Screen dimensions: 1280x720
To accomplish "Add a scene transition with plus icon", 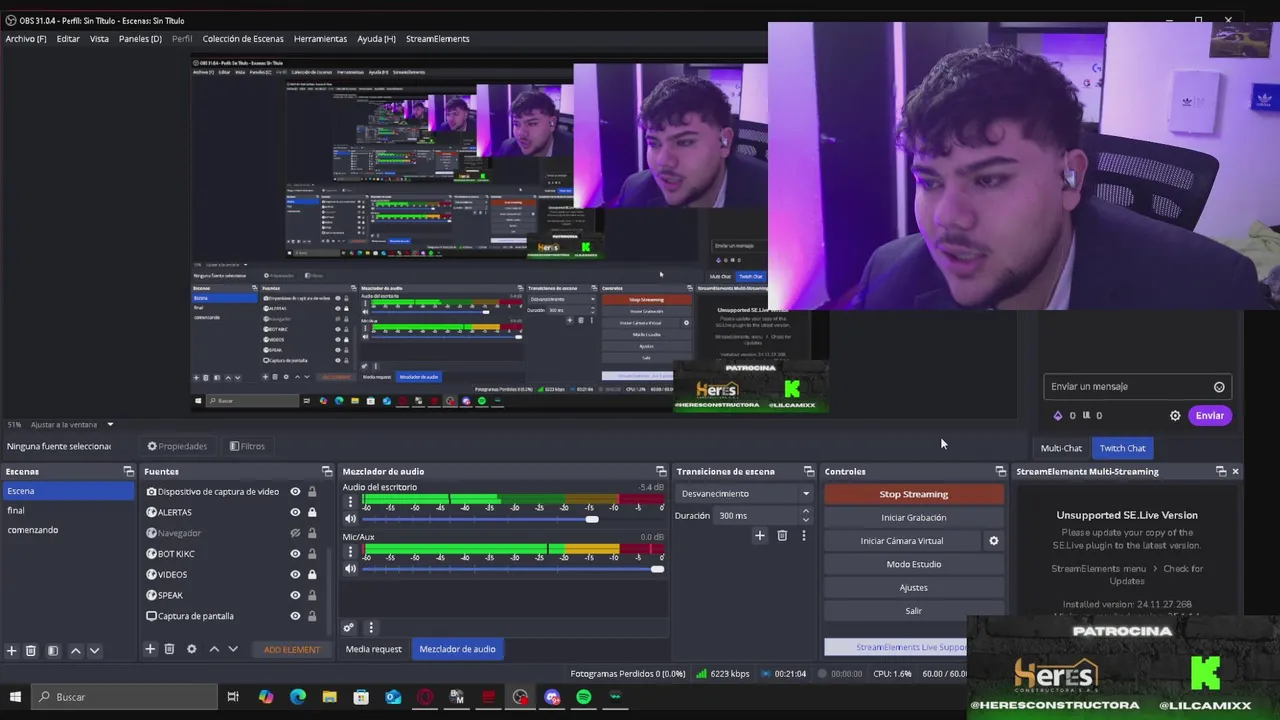I will click(759, 536).
